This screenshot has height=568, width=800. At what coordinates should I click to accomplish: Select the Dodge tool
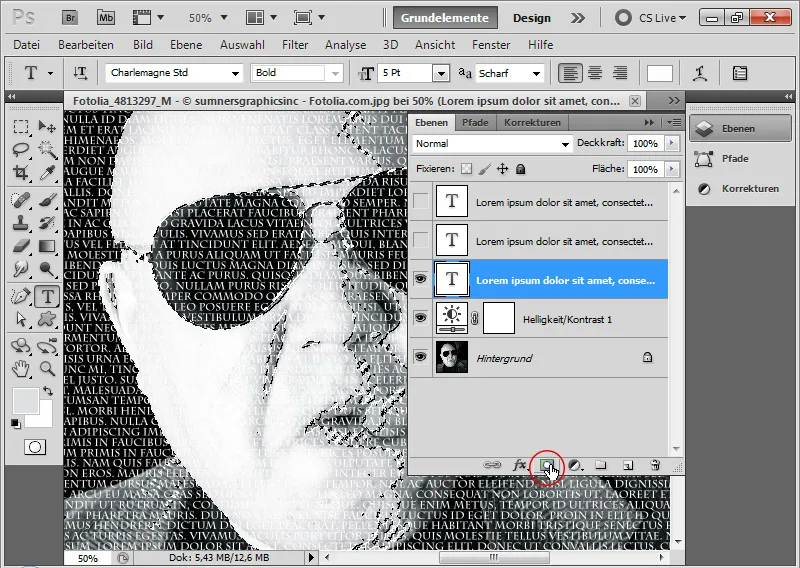tap(47, 269)
